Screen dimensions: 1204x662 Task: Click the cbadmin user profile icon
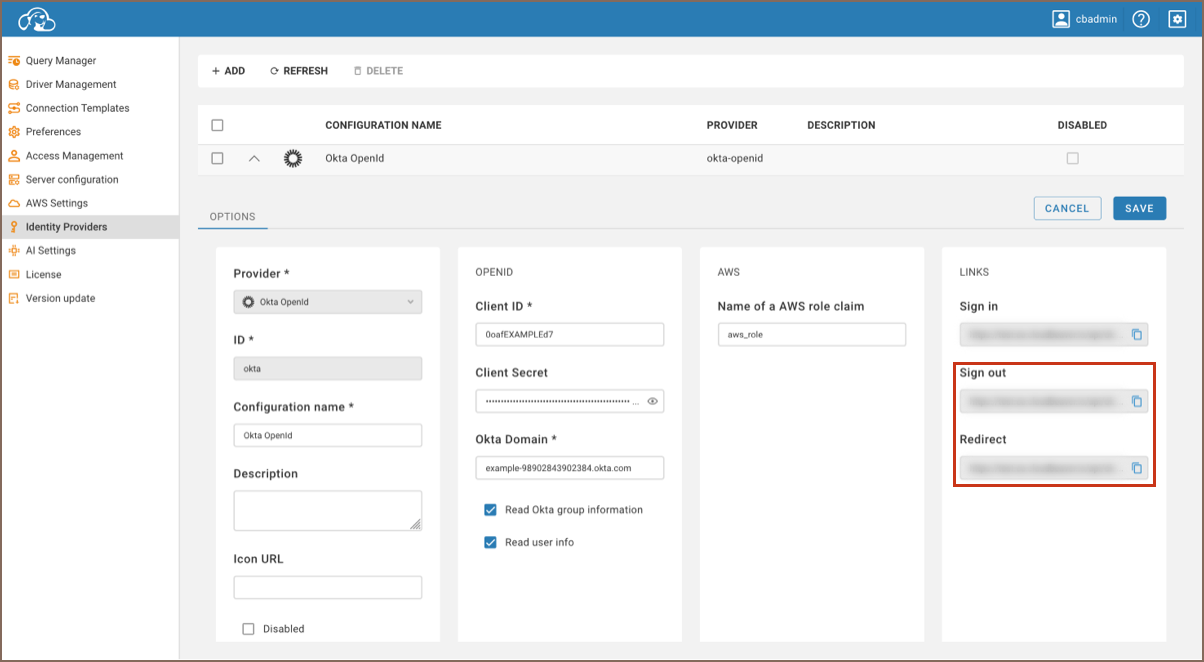pos(1061,19)
